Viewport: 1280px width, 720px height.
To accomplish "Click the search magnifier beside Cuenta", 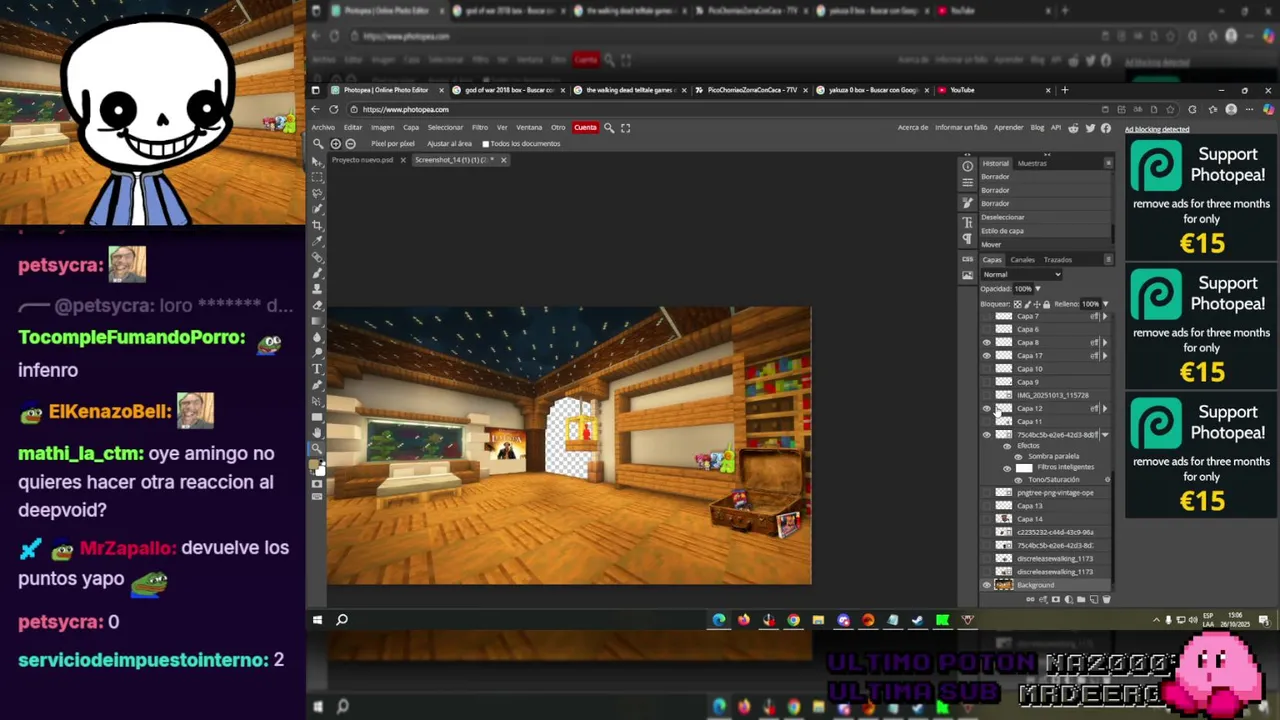I will 609,127.
